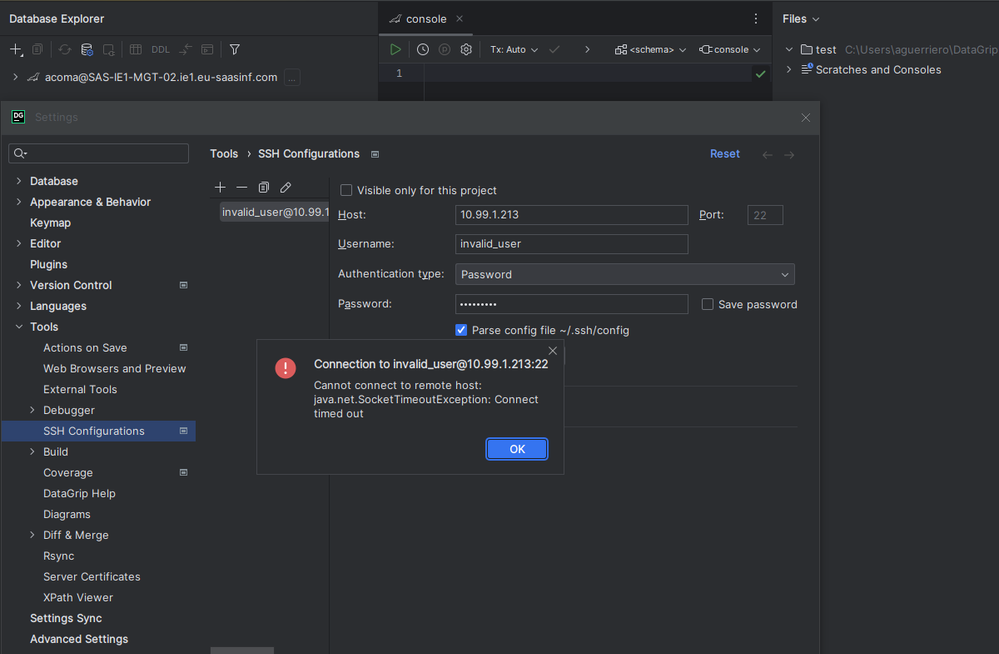Image resolution: width=999 pixels, height=654 pixels.
Task: Add a new SSH configuration with plus icon
Action: pos(221,188)
